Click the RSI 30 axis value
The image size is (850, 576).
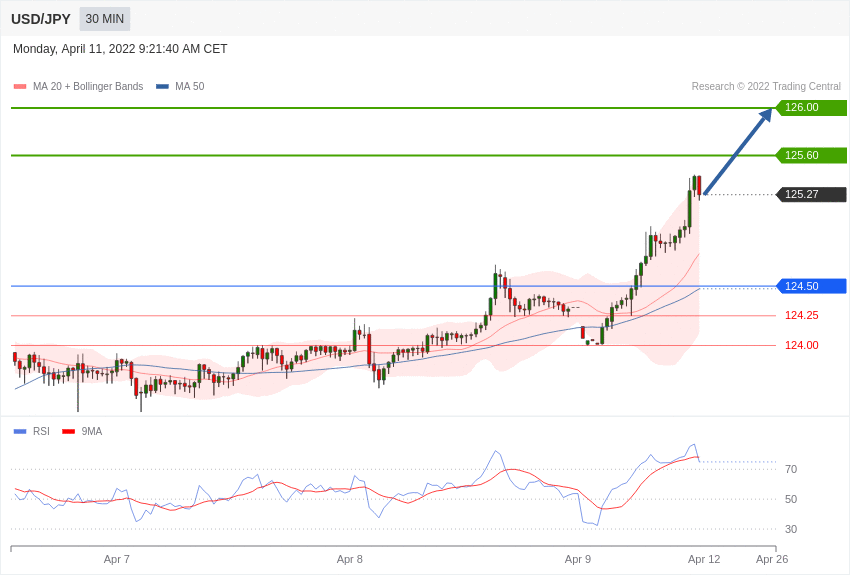(791, 529)
